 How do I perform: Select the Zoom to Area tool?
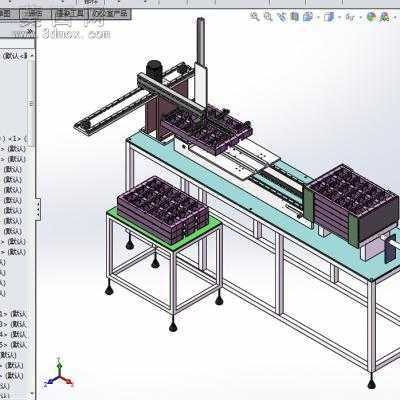[x=268, y=17]
